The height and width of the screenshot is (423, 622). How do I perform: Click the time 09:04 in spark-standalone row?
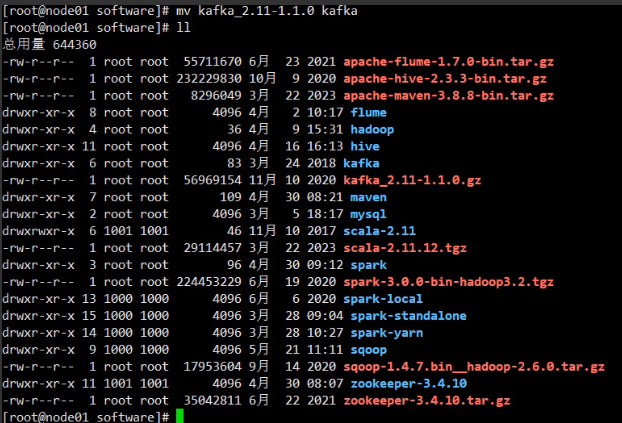[x=325, y=316]
